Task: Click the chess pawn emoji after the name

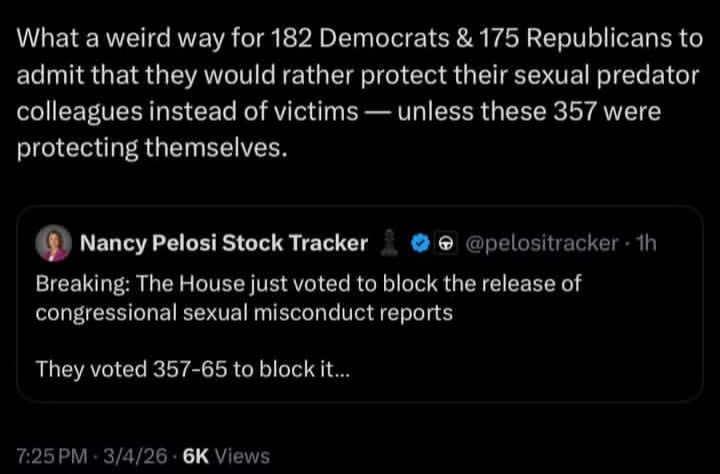Action: pyautogui.click(x=391, y=243)
